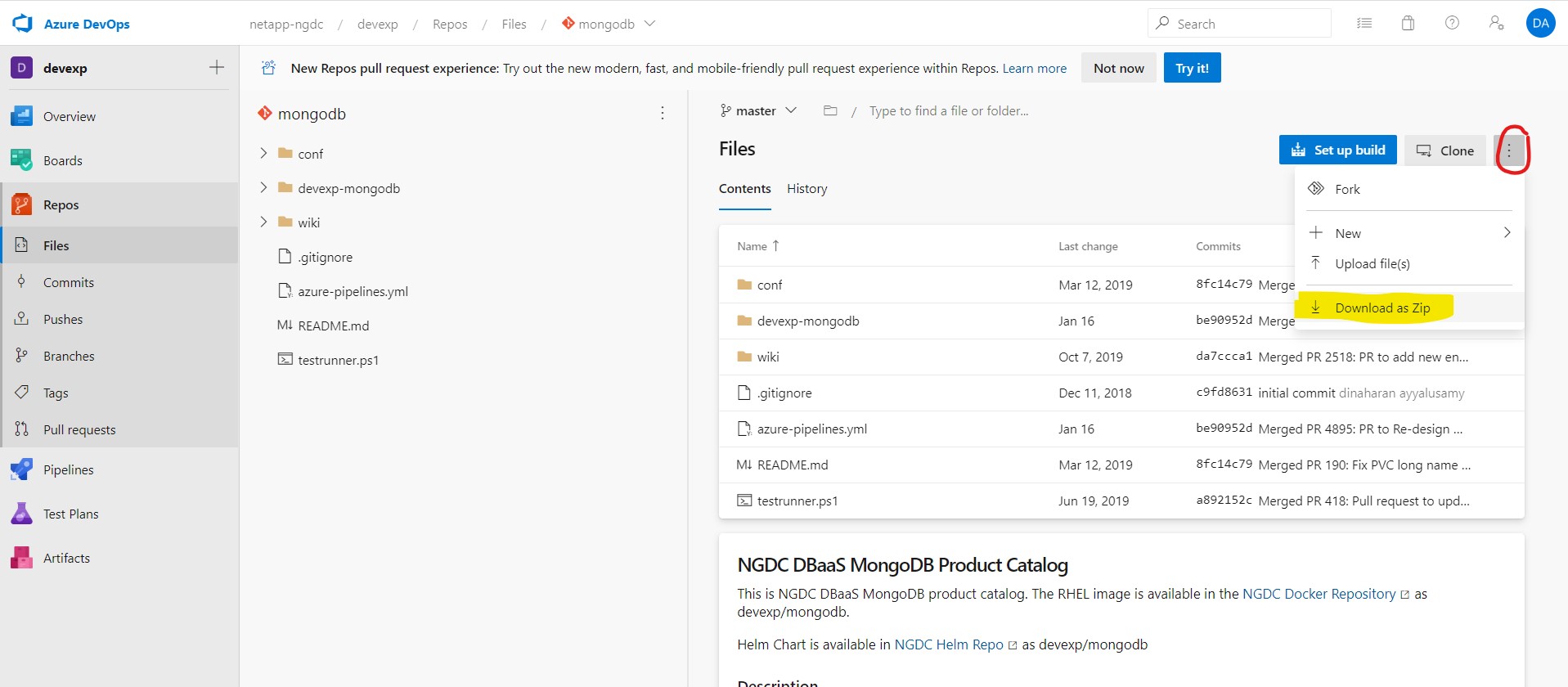Click the DA user avatar
This screenshot has width=1568, height=687.
point(1540,23)
